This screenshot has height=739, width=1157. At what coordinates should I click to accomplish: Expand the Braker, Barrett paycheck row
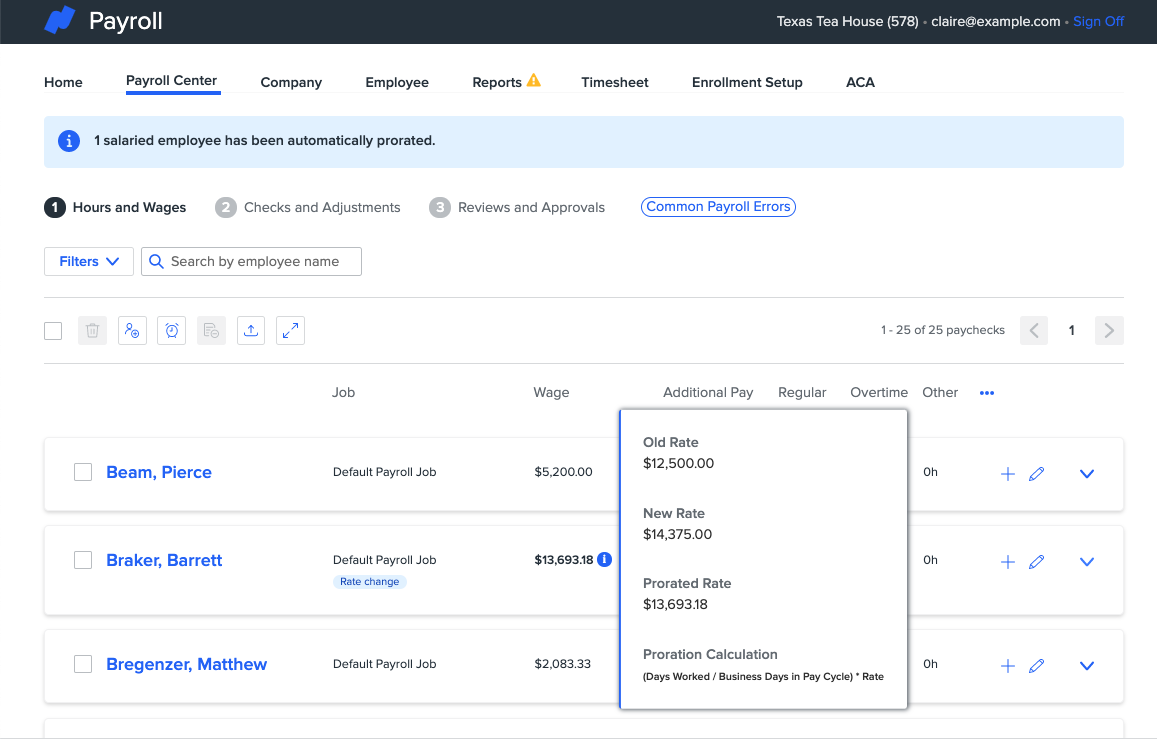(1087, 562)
